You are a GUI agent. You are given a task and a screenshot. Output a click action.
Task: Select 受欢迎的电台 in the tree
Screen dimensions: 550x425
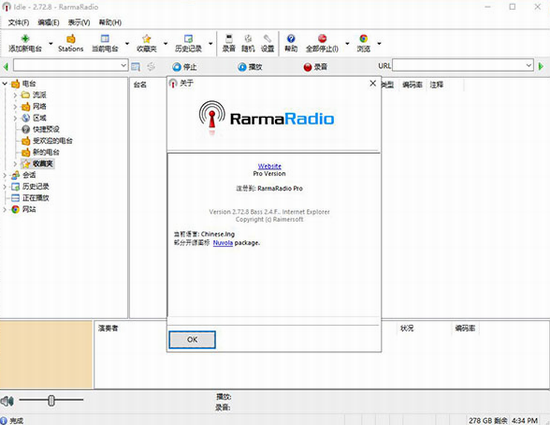point(53,141)
